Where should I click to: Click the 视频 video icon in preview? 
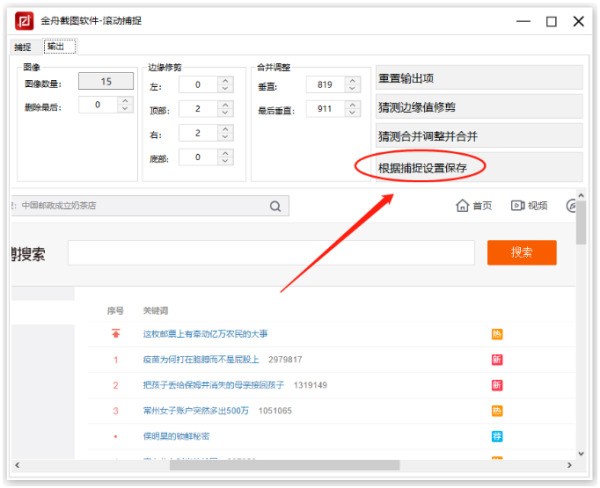click(518, 206)
